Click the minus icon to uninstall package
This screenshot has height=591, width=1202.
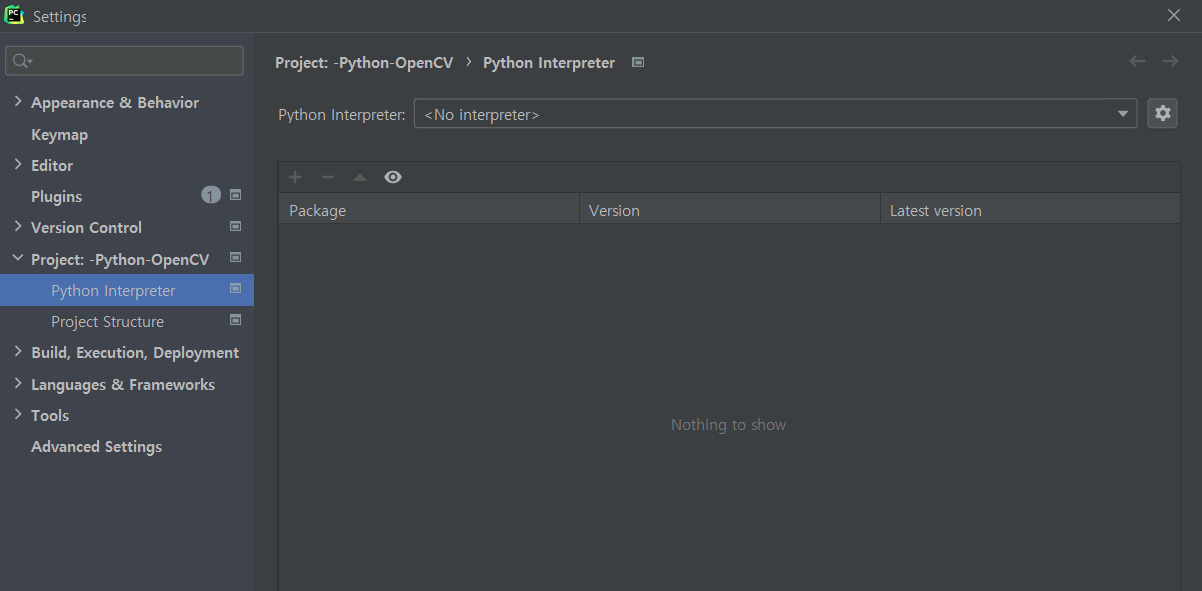327,177
